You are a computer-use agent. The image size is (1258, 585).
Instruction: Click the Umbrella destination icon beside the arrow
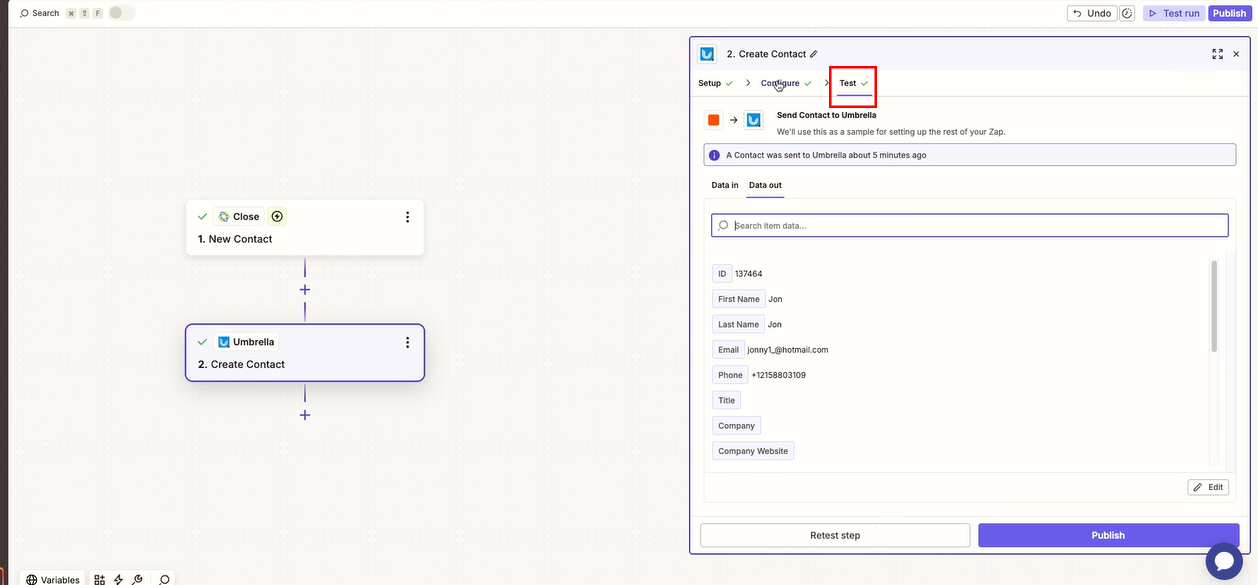pyautogui.click(x=754, y=120)
